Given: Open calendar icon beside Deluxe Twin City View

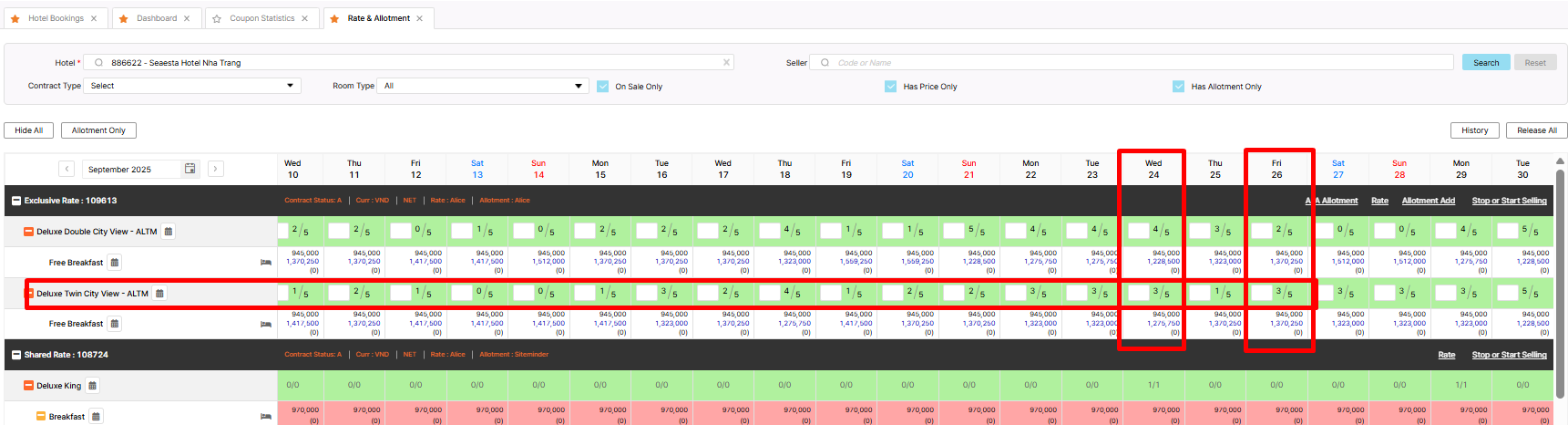Looking at the screenshot, I should point(160,294).
